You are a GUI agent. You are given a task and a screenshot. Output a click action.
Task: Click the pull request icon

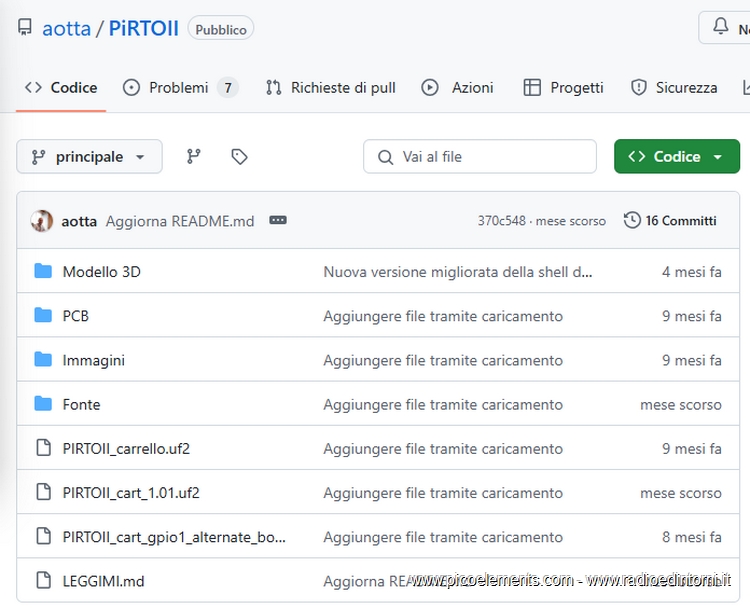[x=274, y=88]
